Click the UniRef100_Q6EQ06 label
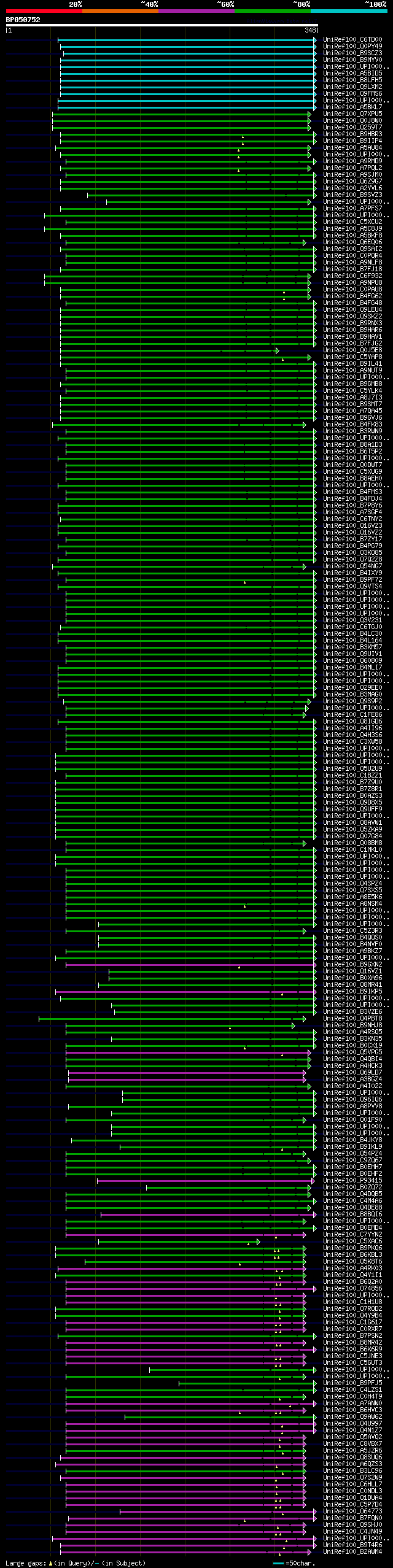 click(x=352, y=242)
